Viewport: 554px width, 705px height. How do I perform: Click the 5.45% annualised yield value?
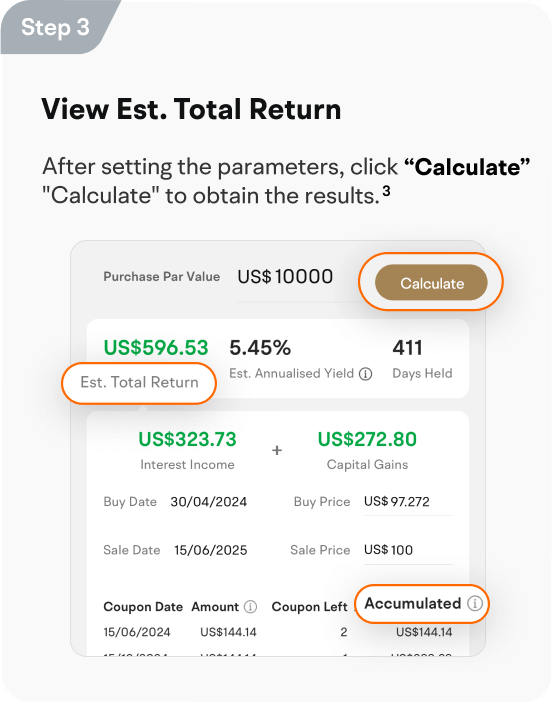click(260, 348)
